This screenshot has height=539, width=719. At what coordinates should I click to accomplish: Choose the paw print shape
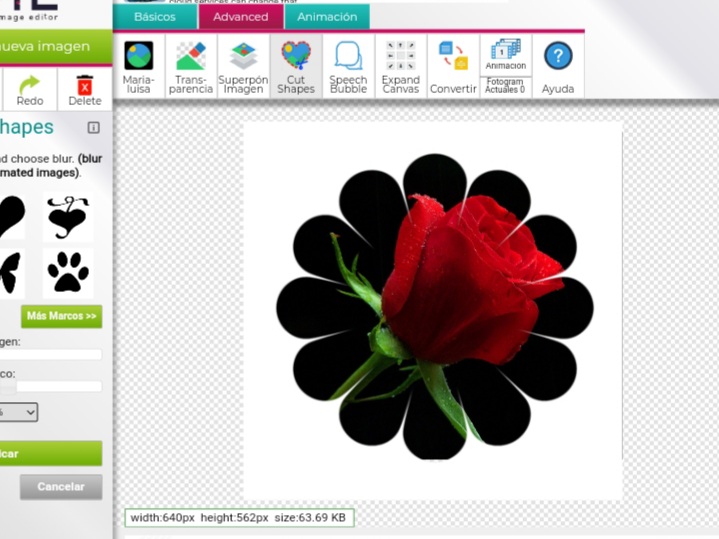pos(68,272)
